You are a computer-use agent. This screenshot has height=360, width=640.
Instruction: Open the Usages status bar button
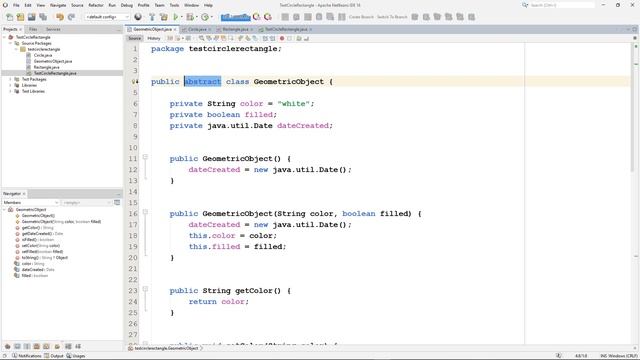[x=76, y=356]
